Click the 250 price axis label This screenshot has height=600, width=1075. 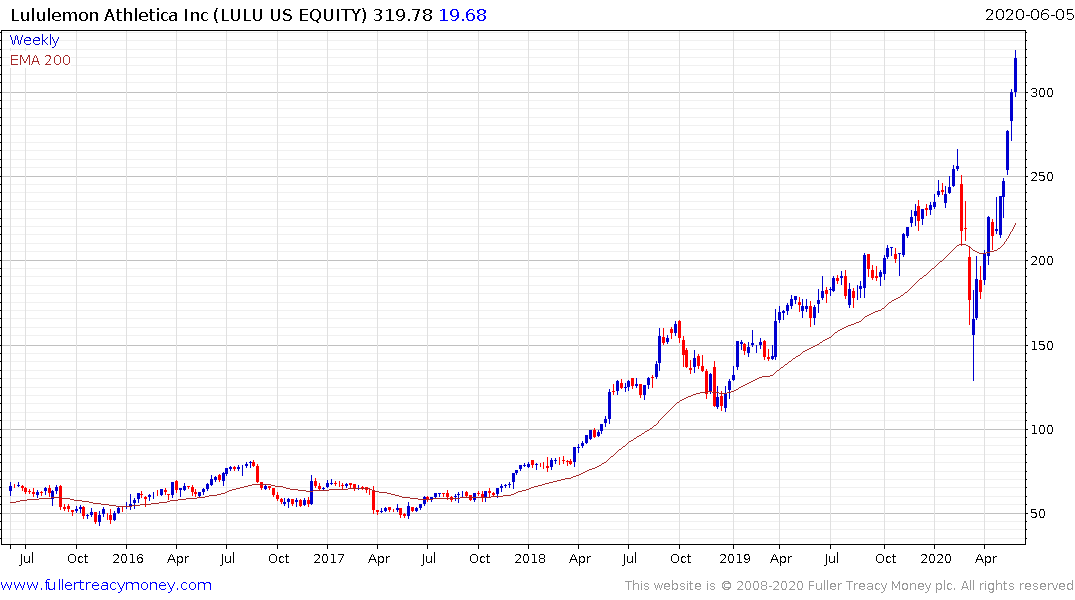tap(1042, 177)
